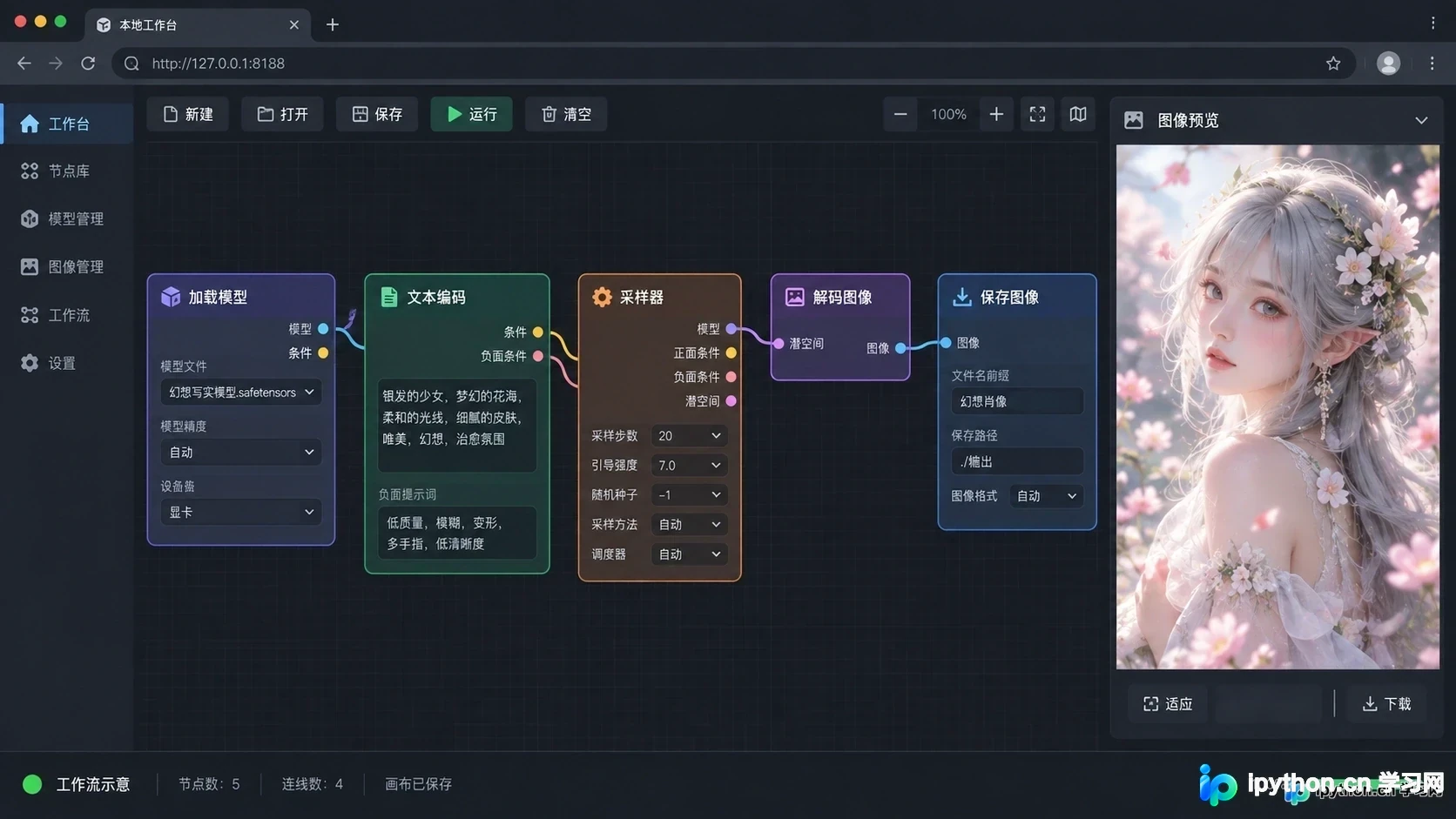Click the address bar URL field
1456x819 pixels.
tap(733, 63)
